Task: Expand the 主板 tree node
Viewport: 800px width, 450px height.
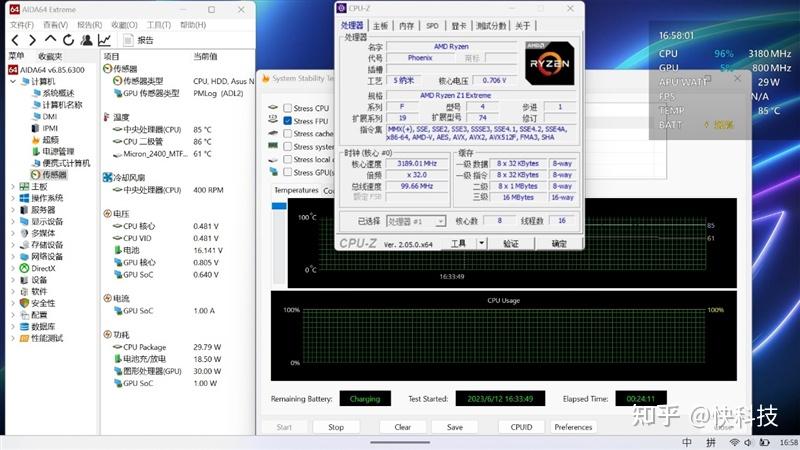Action: tap(13, 187)
